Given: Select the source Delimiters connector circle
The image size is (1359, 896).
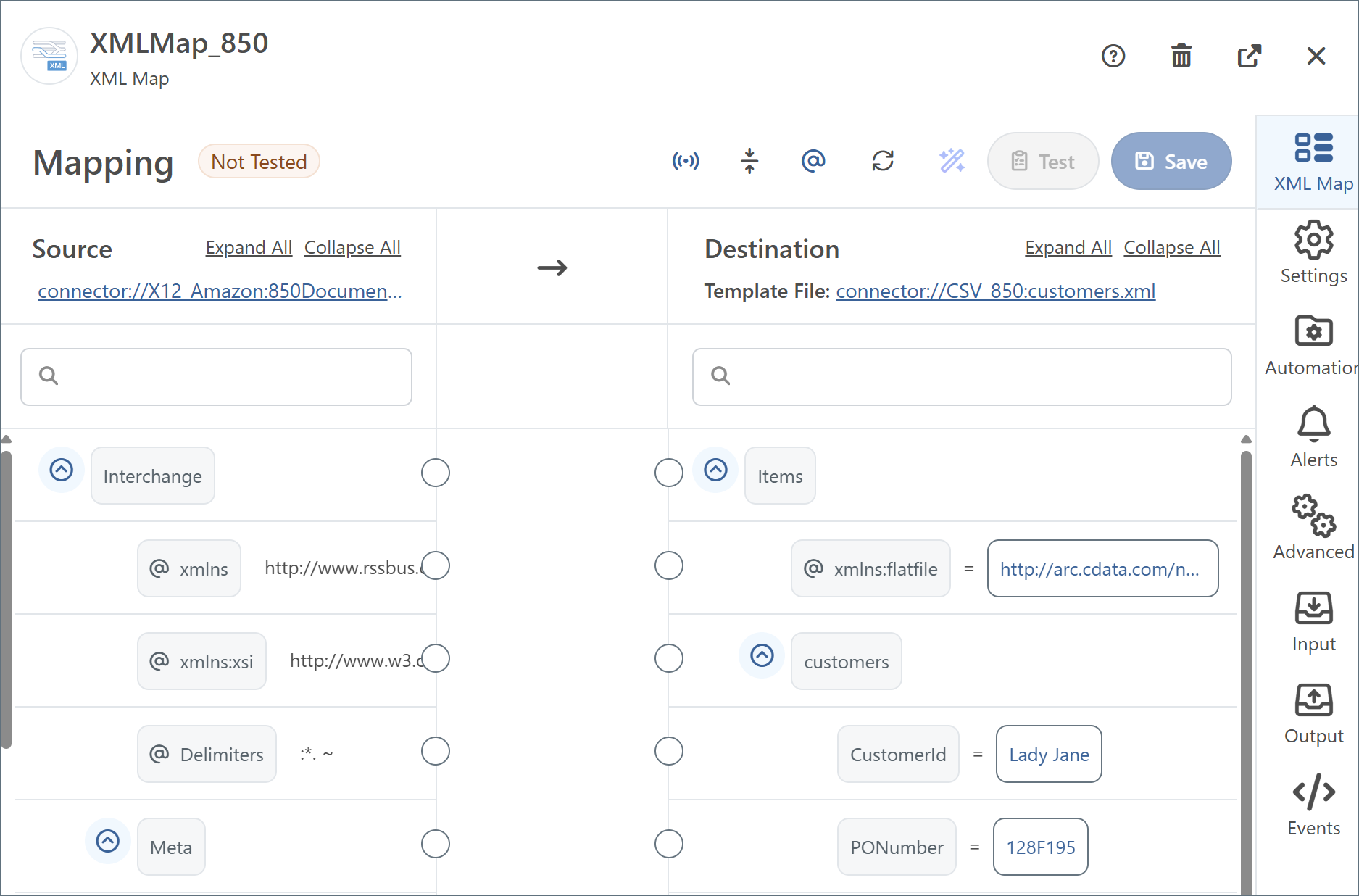Looking at the screenshot, I should point(435,751).
